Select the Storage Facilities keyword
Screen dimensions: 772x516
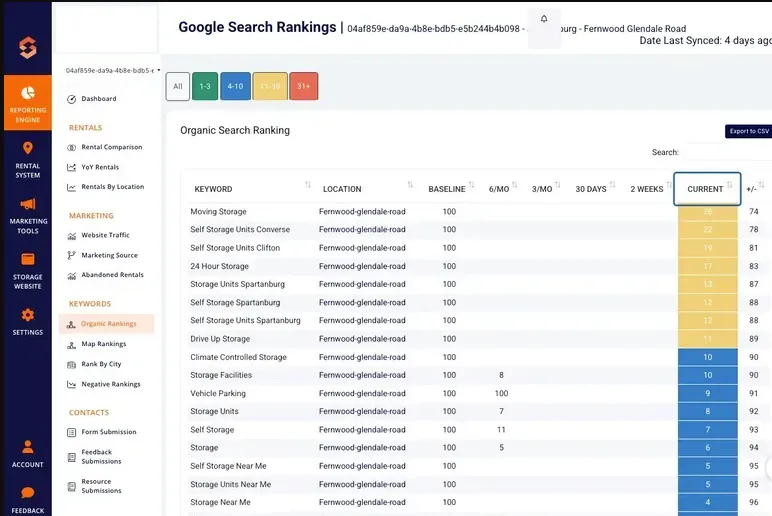point(221,375)
